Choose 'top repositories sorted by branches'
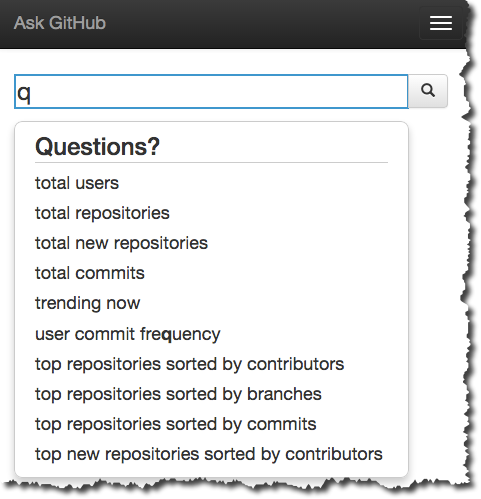 tap(178, 394)
